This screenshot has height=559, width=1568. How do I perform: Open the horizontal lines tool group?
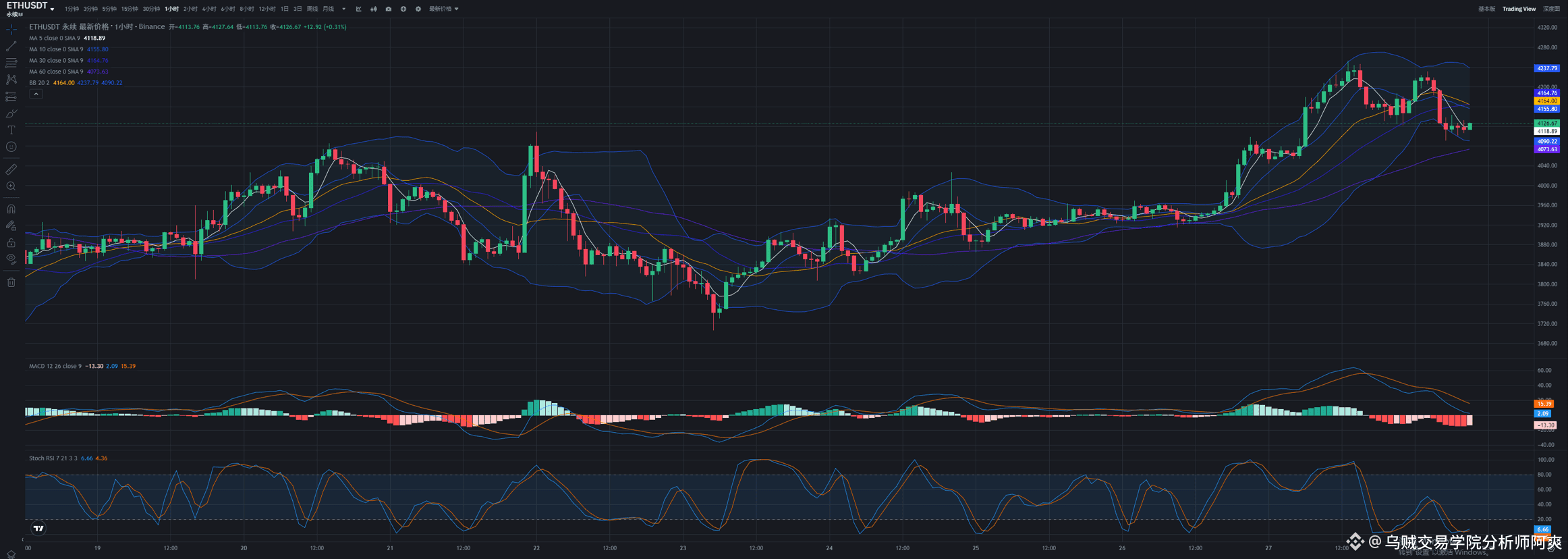pos(11,63)
